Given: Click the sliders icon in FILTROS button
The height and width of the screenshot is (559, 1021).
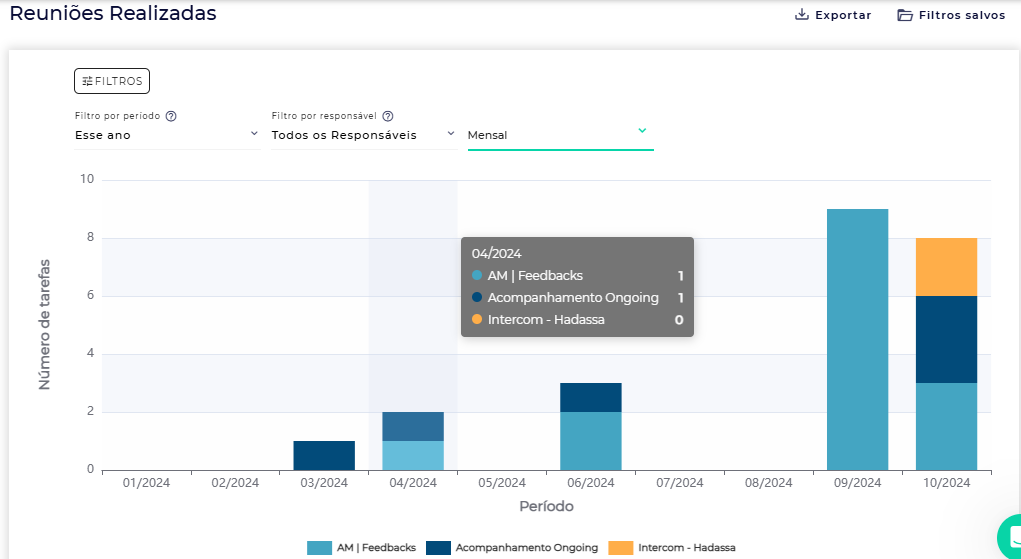Looking at the screenshot, I should point(87,81).
